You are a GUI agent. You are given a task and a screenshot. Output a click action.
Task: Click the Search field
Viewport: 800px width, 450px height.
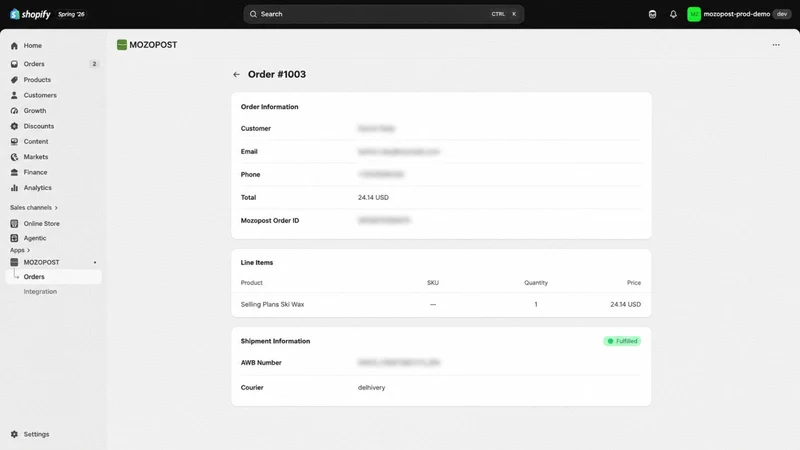pos(384,14)
